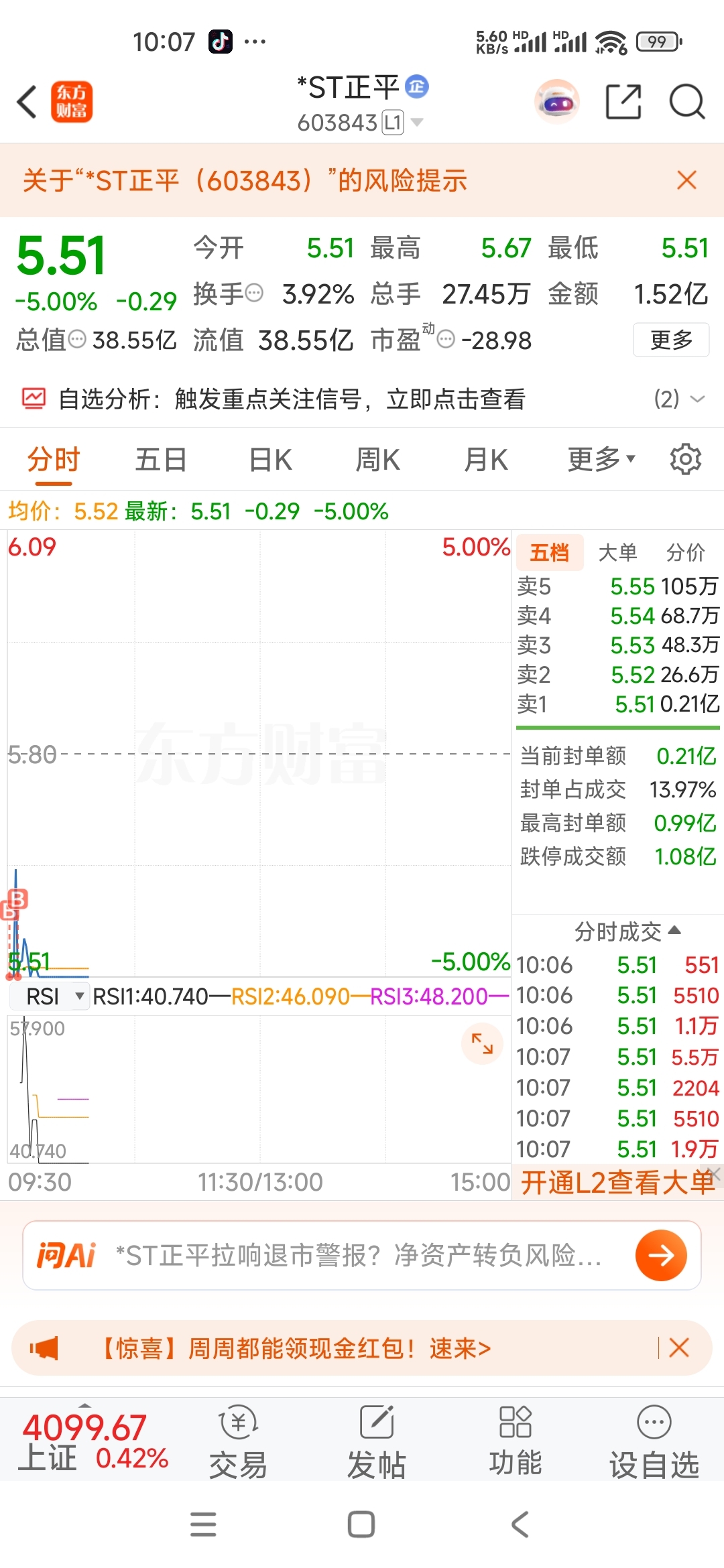Tap the blue 企 badge beside *ST正平
This screenshot has width=724, height=1568.
click(x=417, y=86)
